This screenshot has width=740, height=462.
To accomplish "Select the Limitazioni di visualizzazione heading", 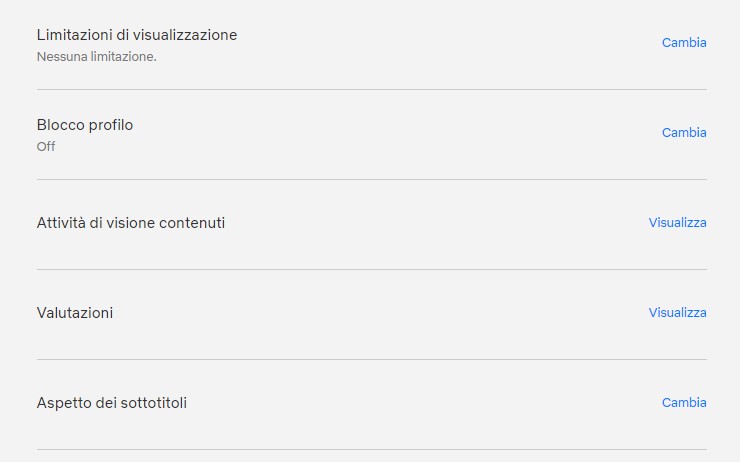I will pyautogui.click(x=137, y=35).
